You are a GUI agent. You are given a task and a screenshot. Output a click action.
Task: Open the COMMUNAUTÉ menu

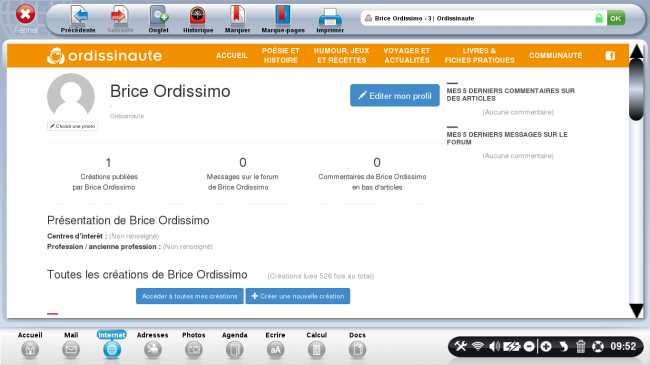click(x=555, y=56)
